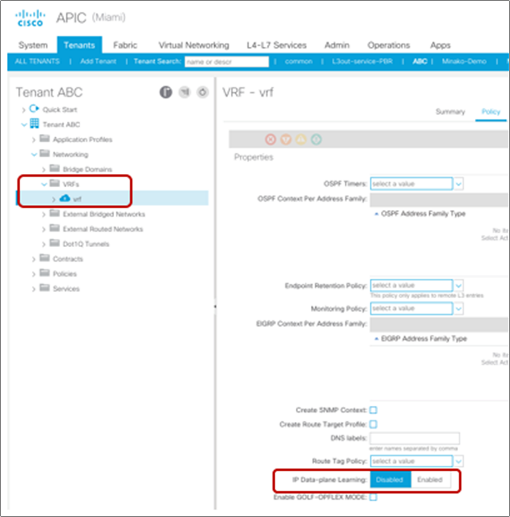Open the common tenant link
Image resolution: width=510 pixels, height=517 pixels.
[299, 61]
